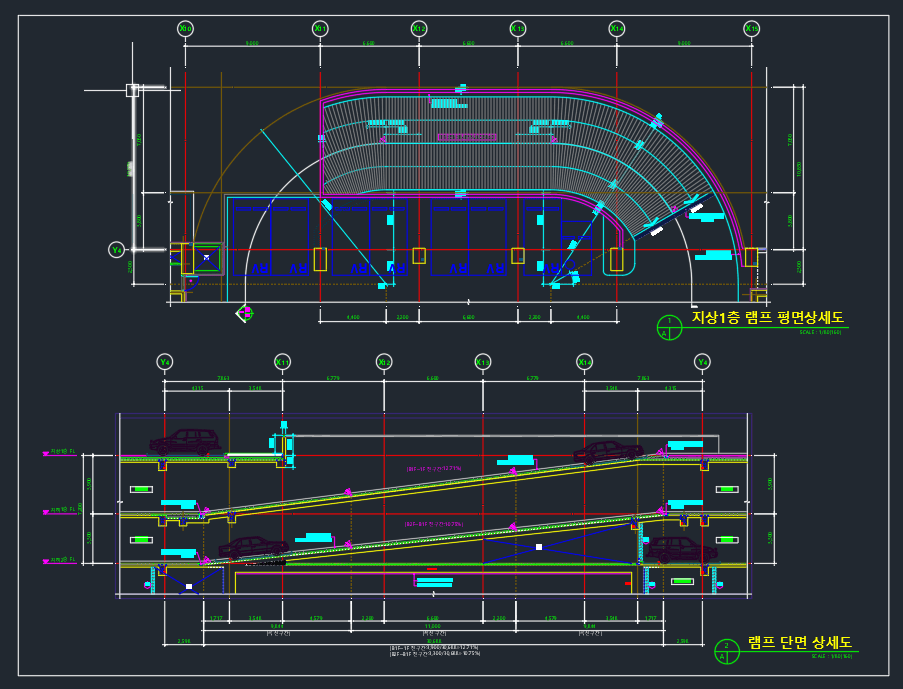Select the SUV on the lower-right floor
This screenshot has width=903, height=689.
coord(681,550)
